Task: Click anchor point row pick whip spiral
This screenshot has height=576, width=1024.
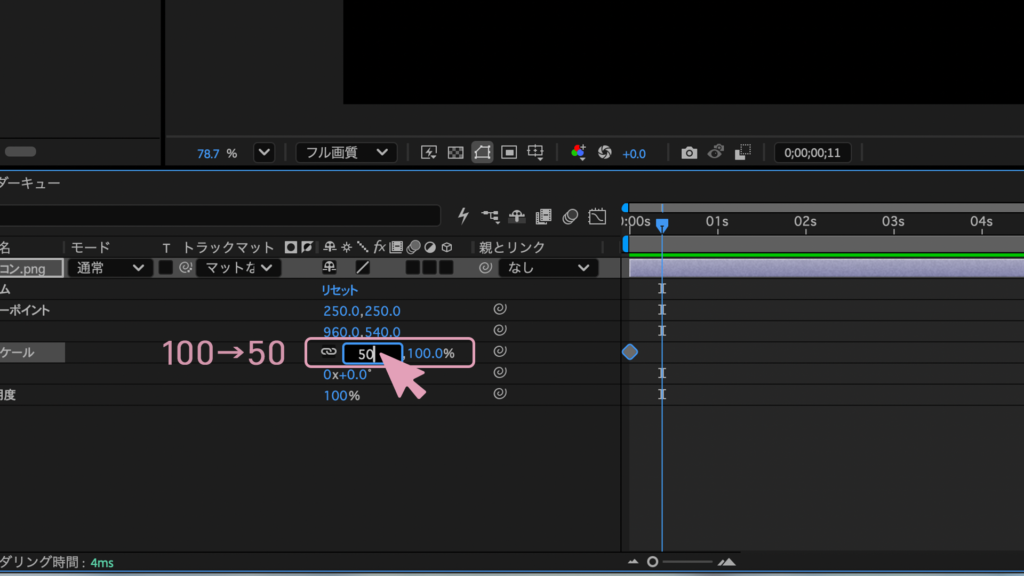Action: click(x=500, y=309)
